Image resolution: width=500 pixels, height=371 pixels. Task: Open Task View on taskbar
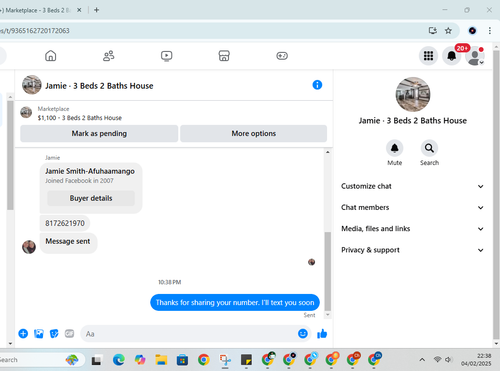[x=97, y=360]
